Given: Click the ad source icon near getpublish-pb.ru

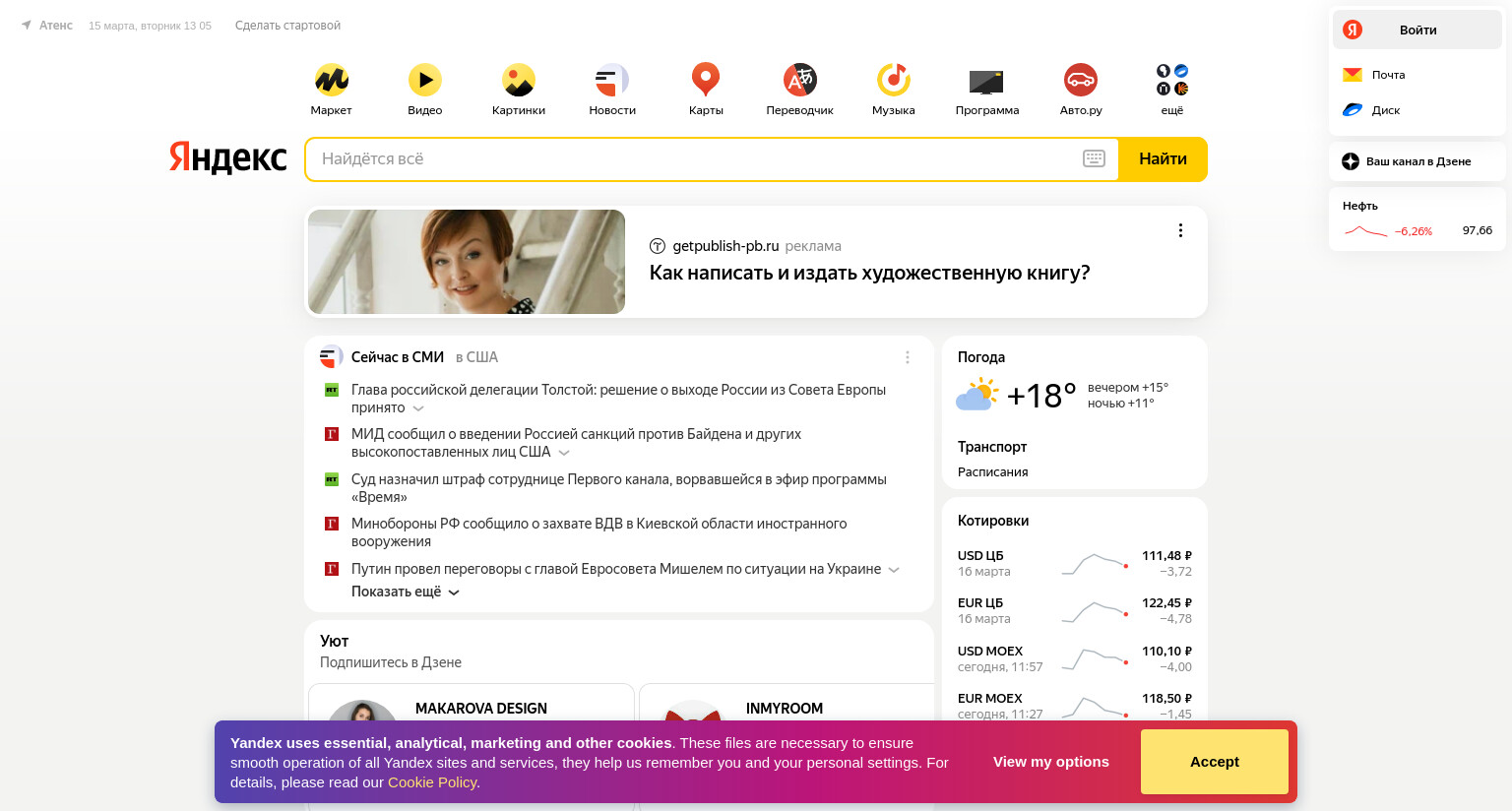Looking at the screenshot, I should pos(658,246).
